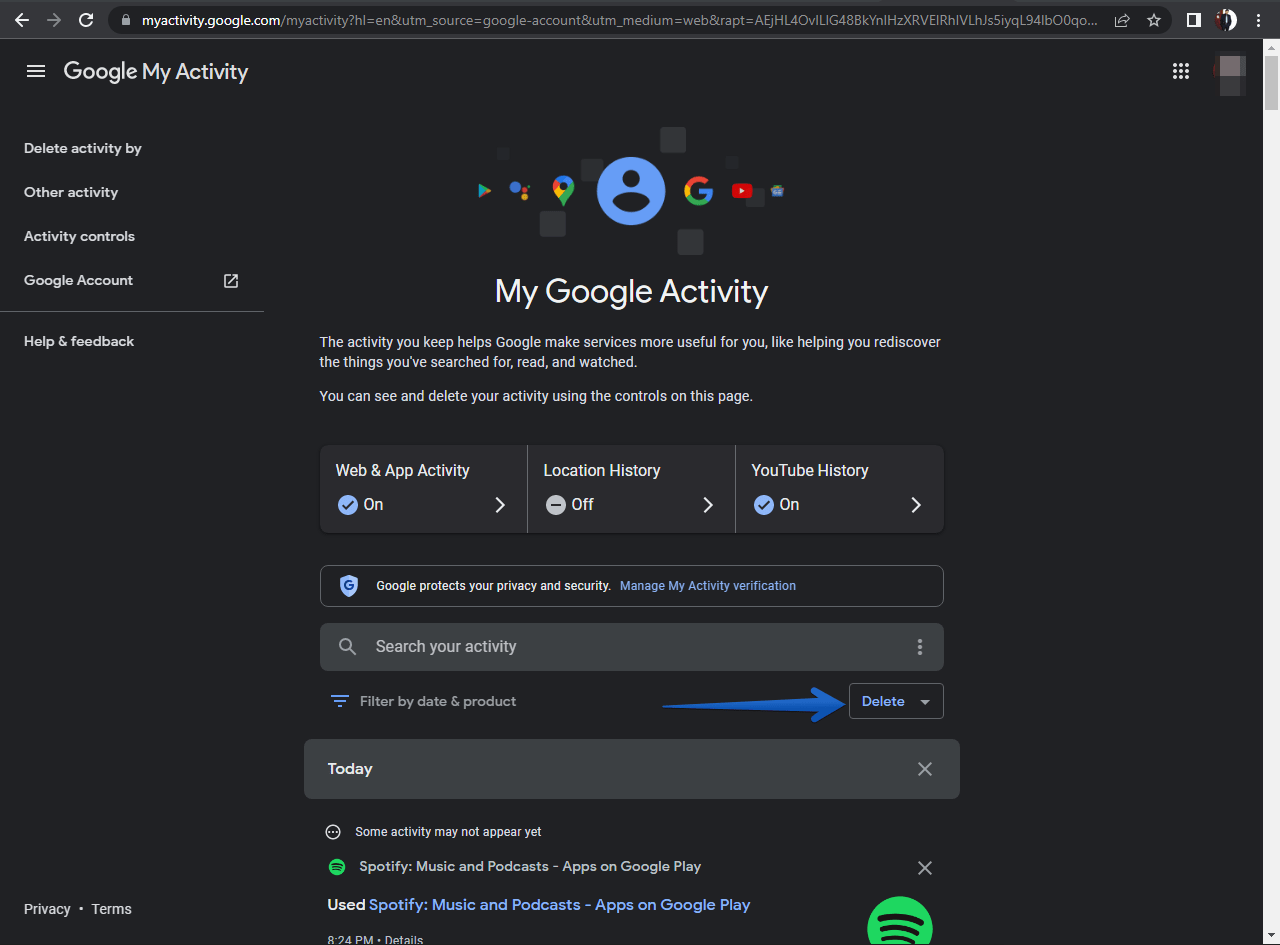
Task: Open Filter by date & product
Action: [x=424, y=701]
